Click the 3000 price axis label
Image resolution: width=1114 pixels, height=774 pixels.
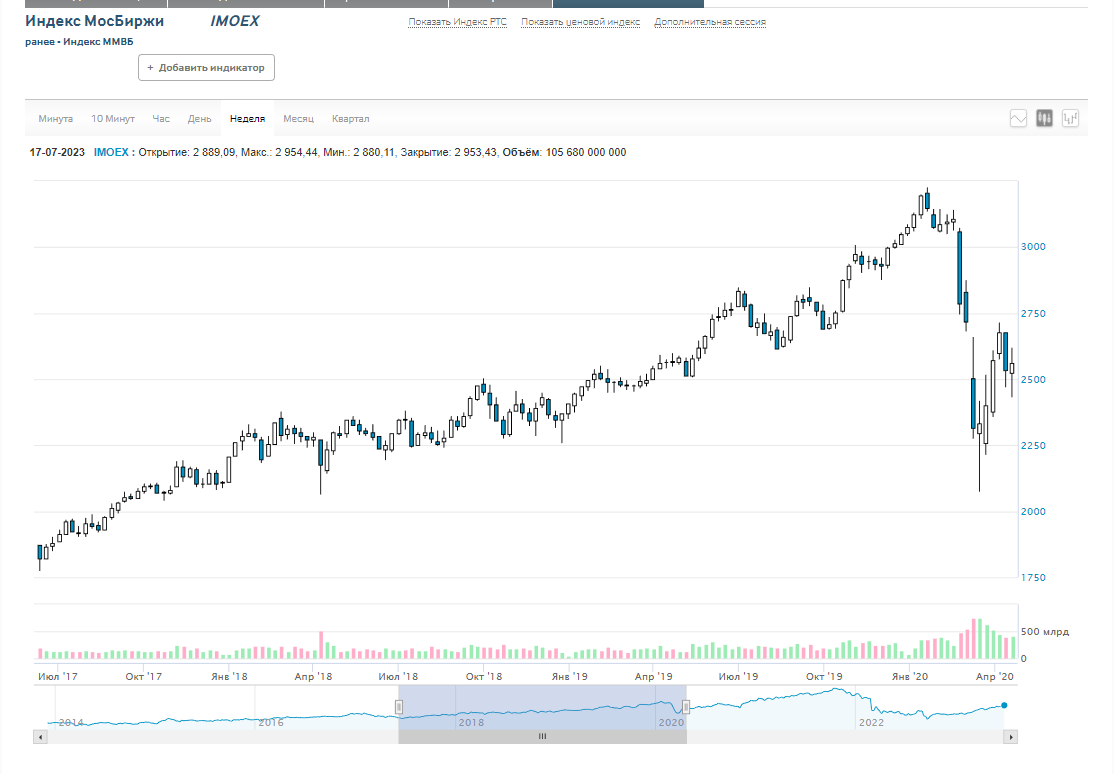1033,247
